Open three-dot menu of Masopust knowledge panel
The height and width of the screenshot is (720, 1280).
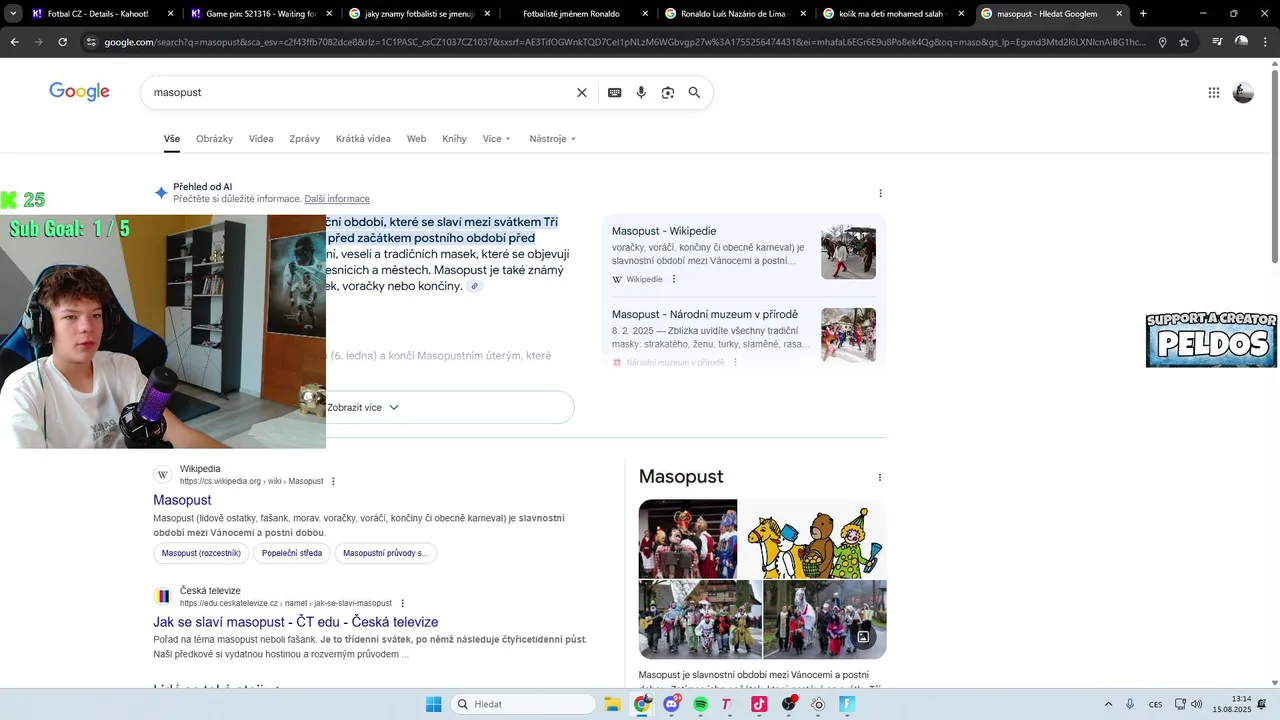[880, 478]
